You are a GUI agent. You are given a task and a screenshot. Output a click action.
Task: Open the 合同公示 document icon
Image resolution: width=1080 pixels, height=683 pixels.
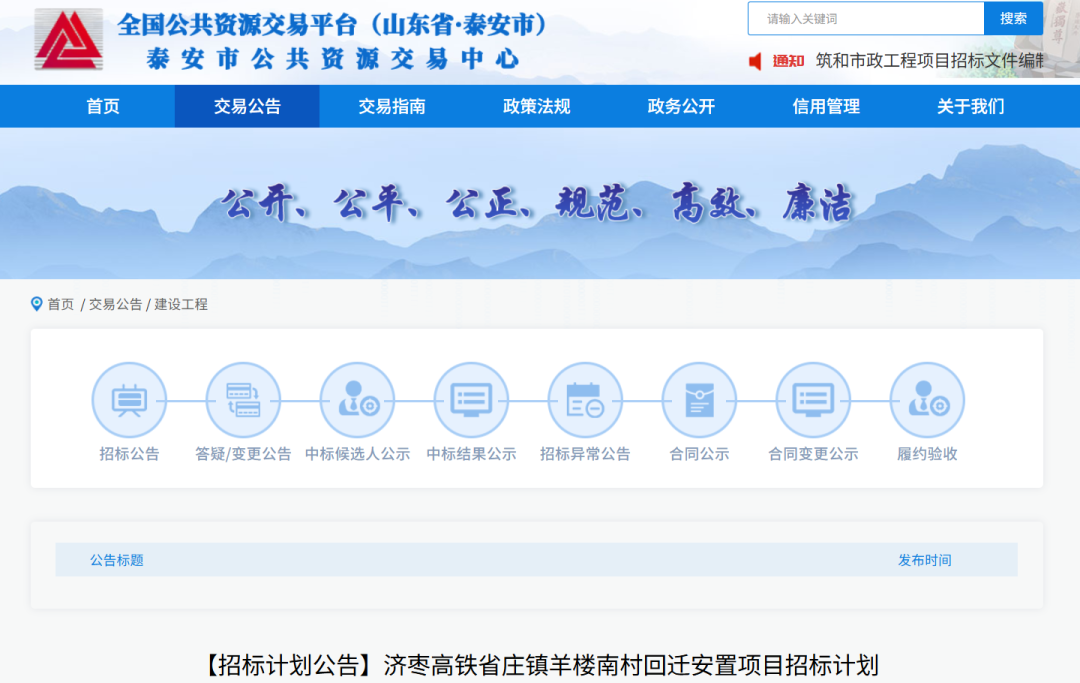pyautogui.click(x=699, y=400)
